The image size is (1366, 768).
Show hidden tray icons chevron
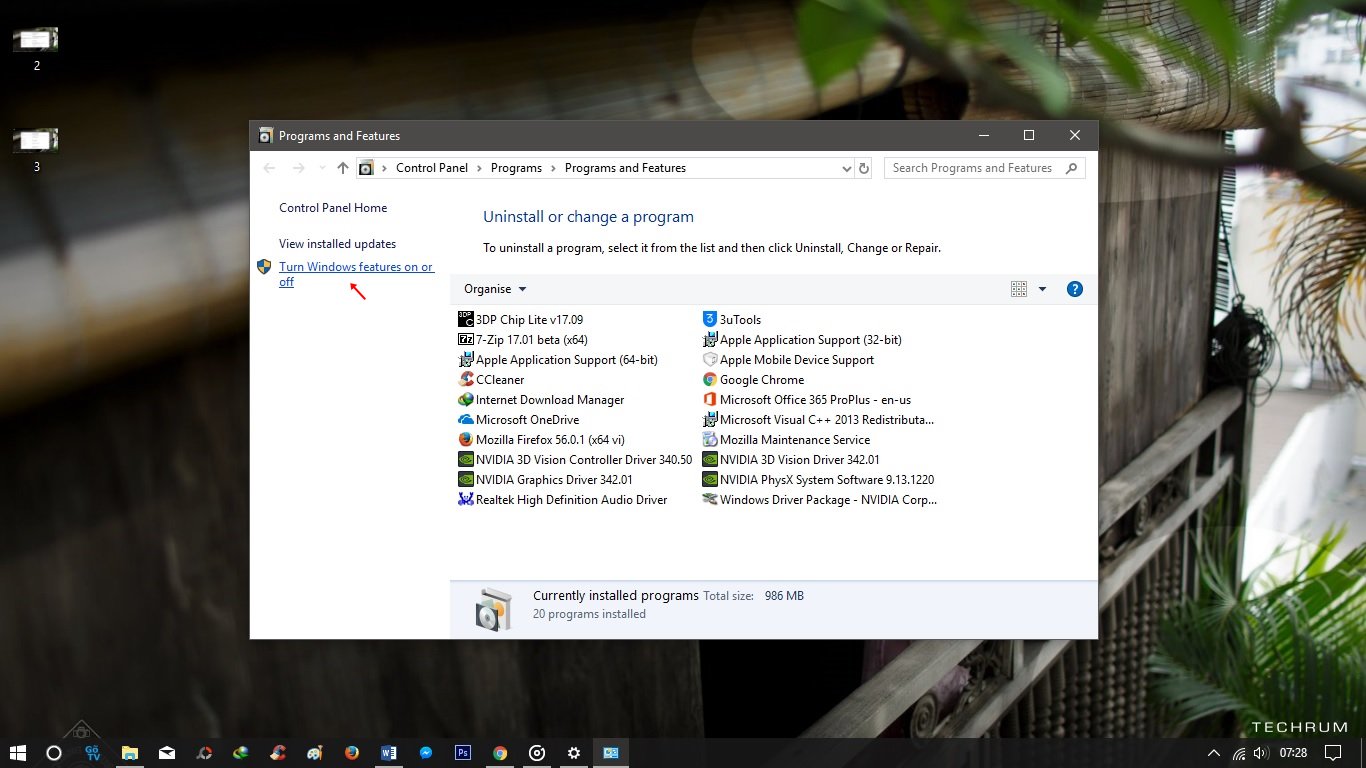[1214, 753]
